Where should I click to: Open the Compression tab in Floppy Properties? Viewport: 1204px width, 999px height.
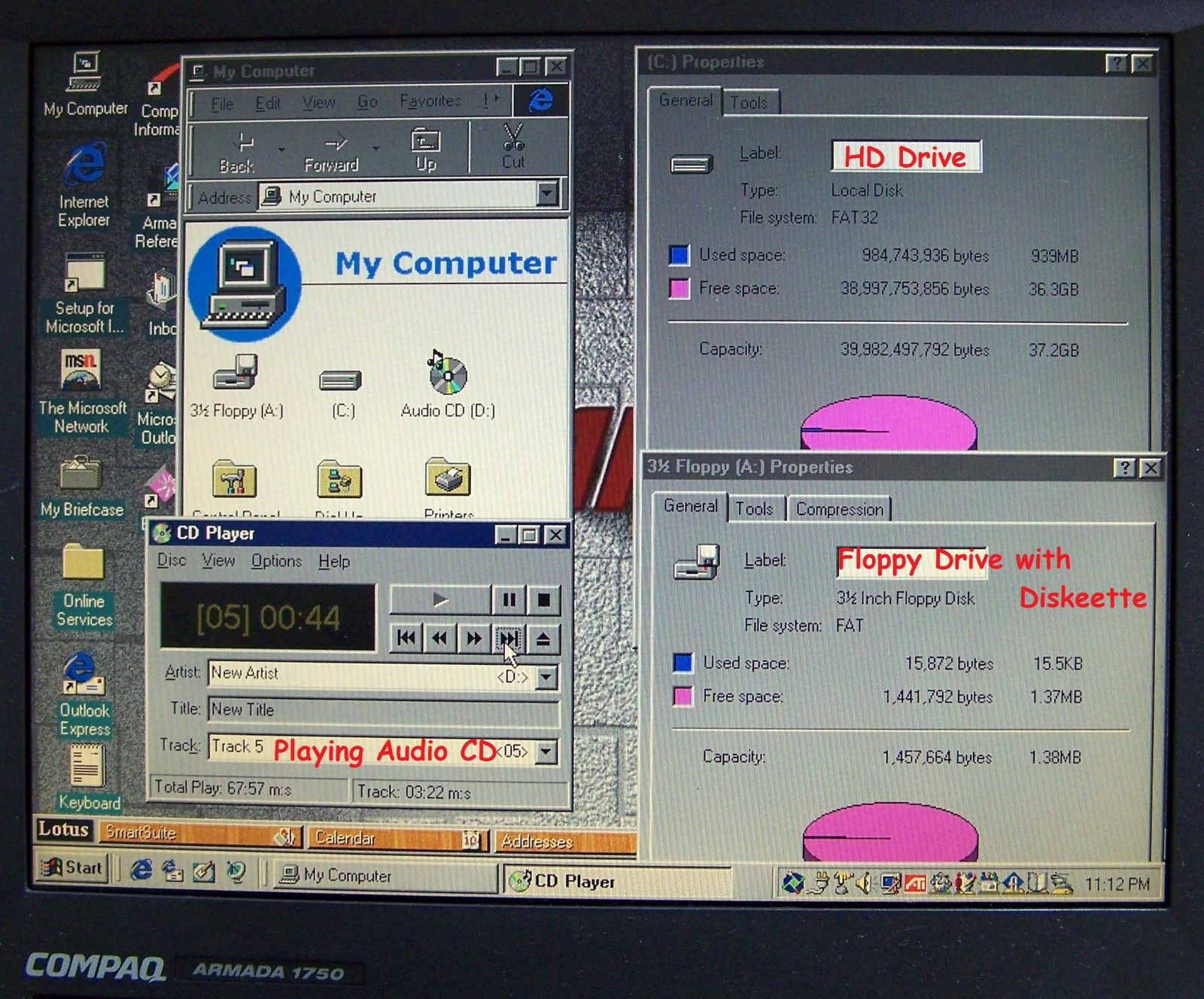click(839, 509)
